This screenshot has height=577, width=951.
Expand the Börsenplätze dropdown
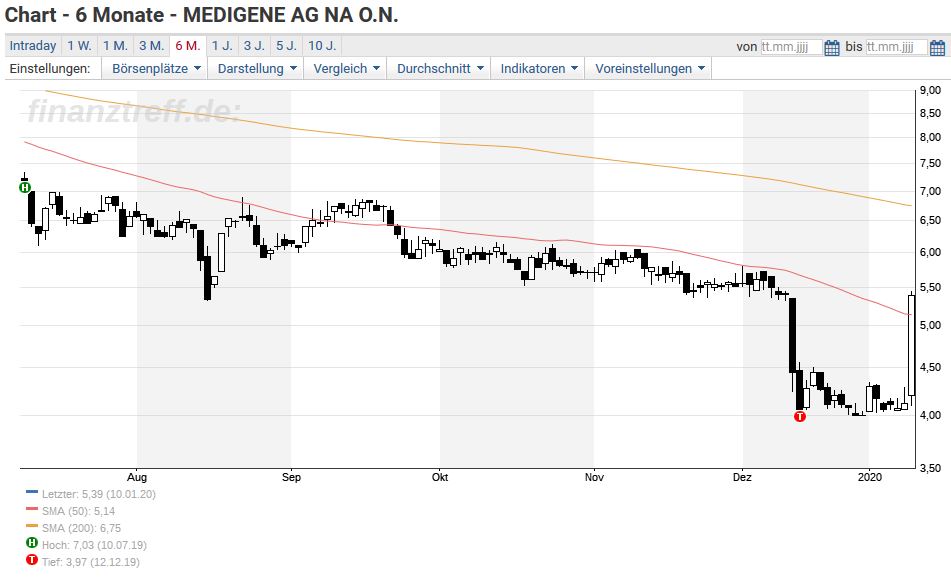coord(155,69)
